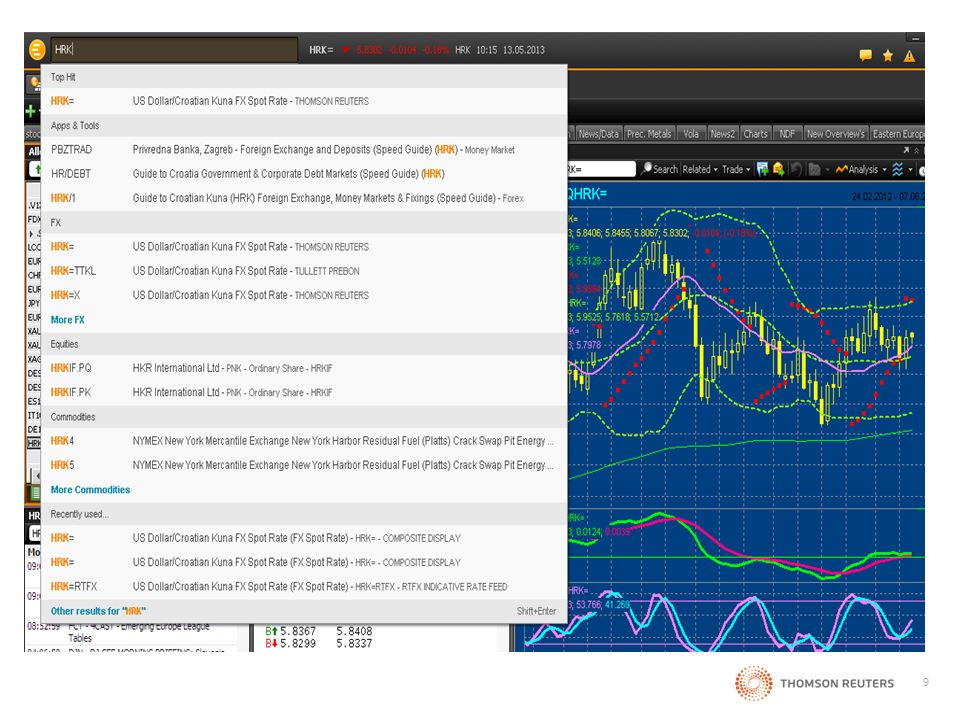The width and height of the screenshot is (960, 720).
Task: Select HRK4 NYMEX crack swap commodity
Action: 304,441
